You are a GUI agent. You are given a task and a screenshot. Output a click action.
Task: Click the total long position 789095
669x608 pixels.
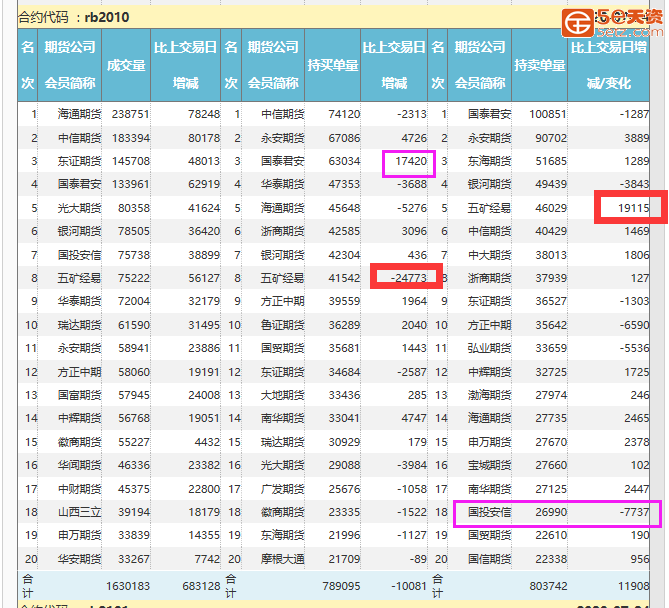tap(335, 585)
